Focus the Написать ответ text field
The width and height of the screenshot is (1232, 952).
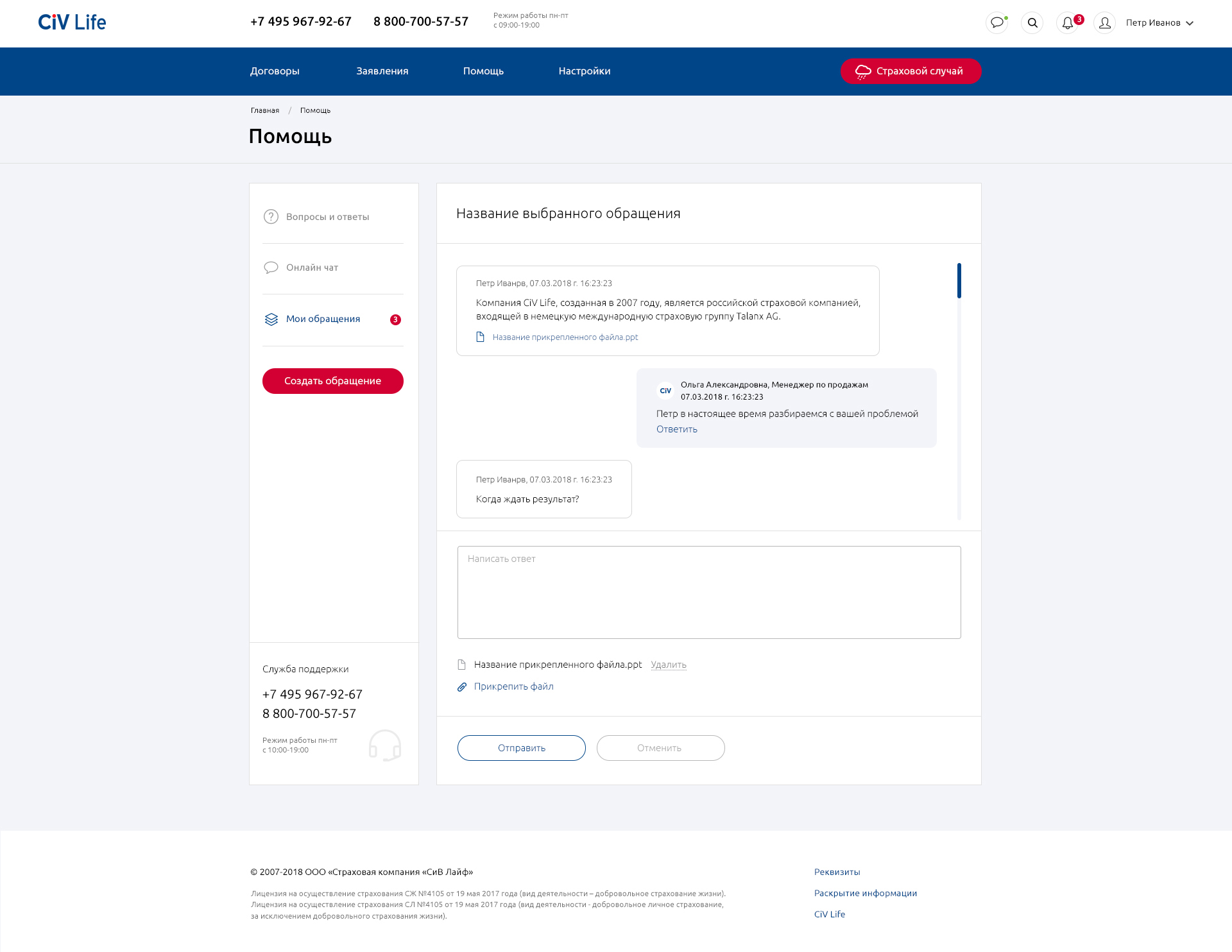point(708,592)
